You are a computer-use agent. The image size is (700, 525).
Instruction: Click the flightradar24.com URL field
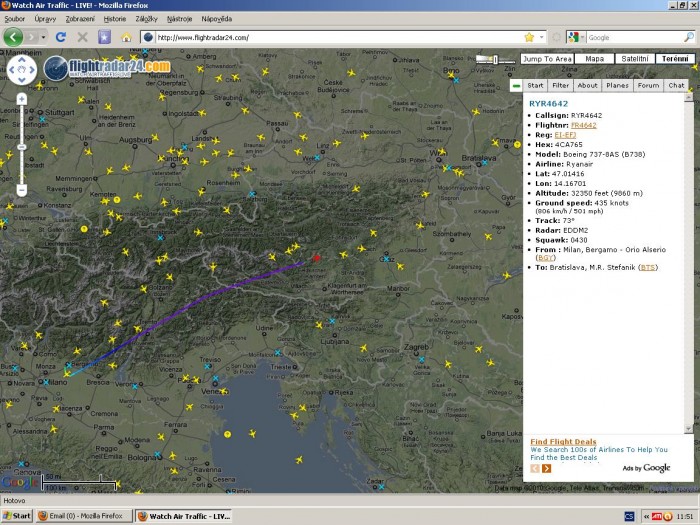339,38
